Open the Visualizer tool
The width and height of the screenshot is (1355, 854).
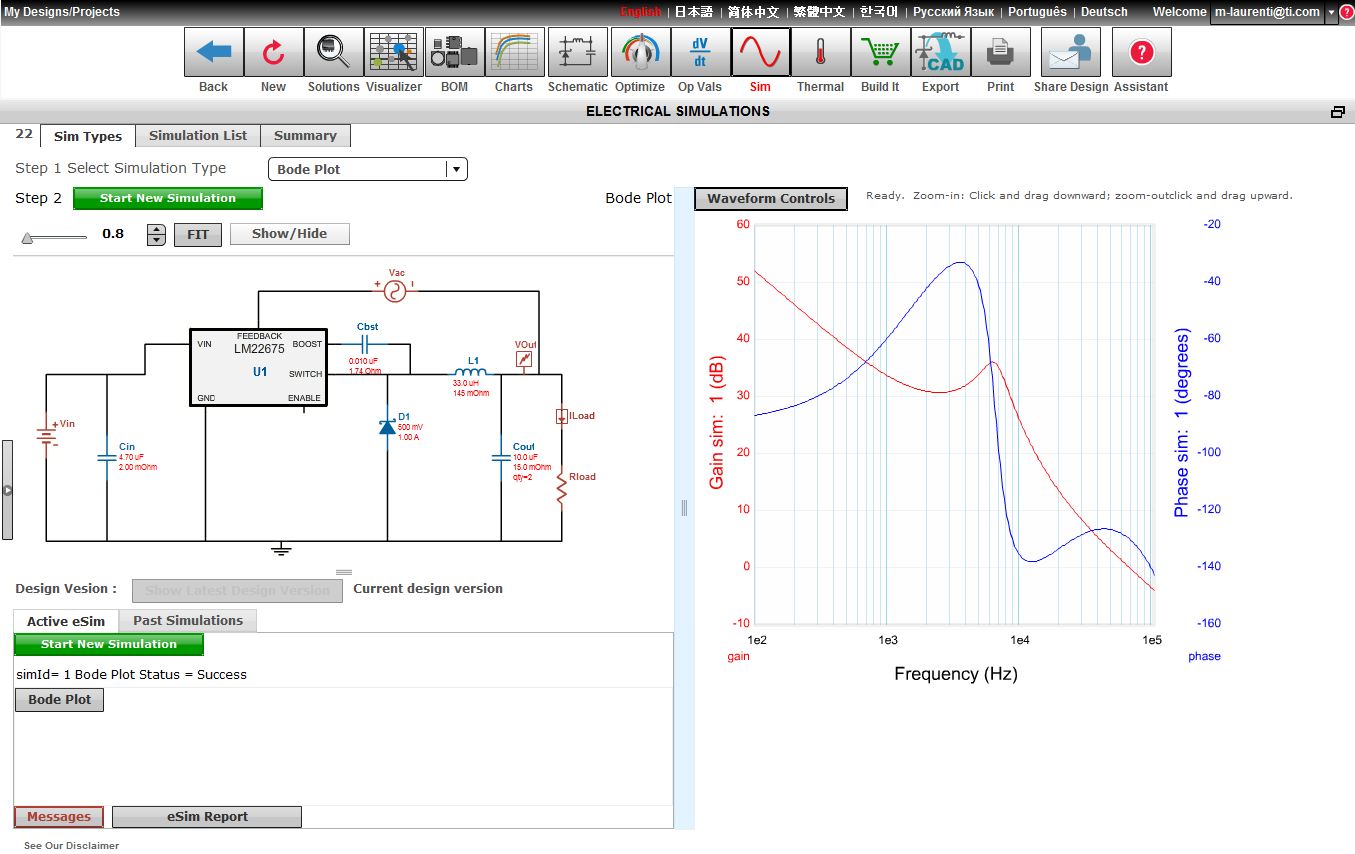[394, 52]
